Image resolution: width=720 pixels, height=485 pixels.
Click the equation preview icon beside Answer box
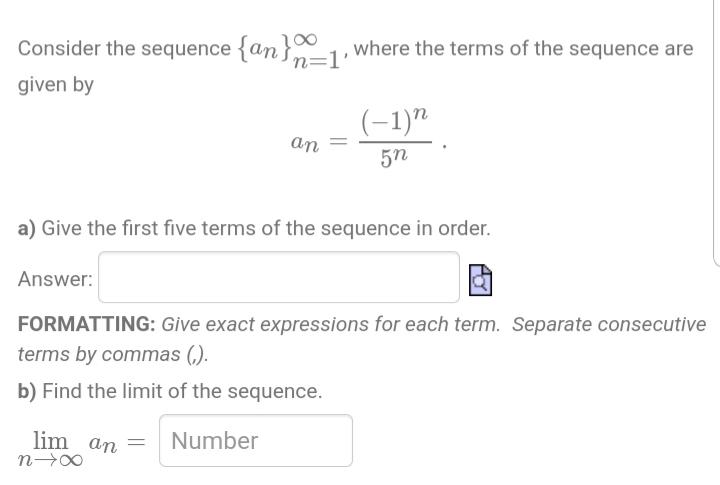click(480, 280)
